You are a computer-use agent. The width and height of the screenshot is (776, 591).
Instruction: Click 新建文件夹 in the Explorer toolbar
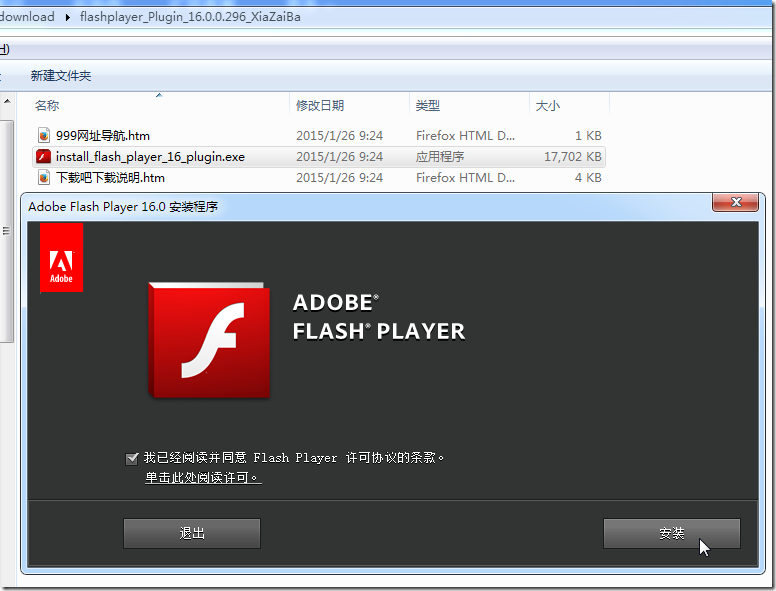[61, 76]
